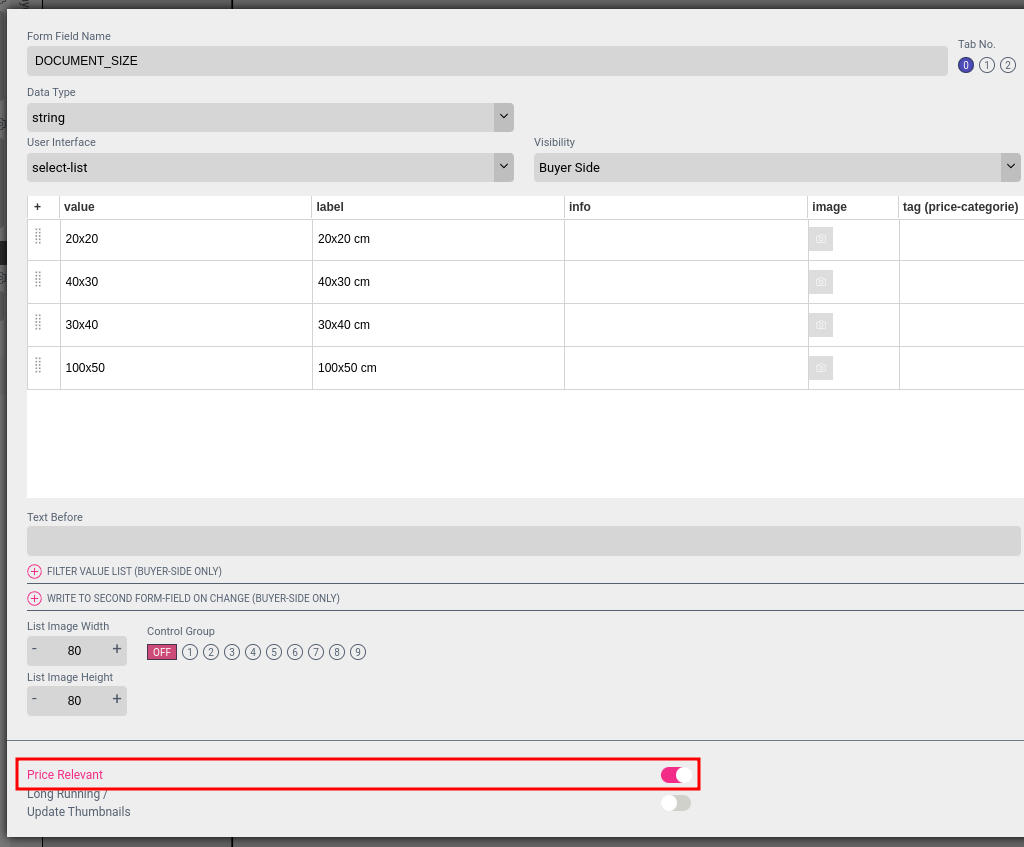The image size is (1024, 847).
Task: Click the label column header
Action: click(x=438, y=207)
